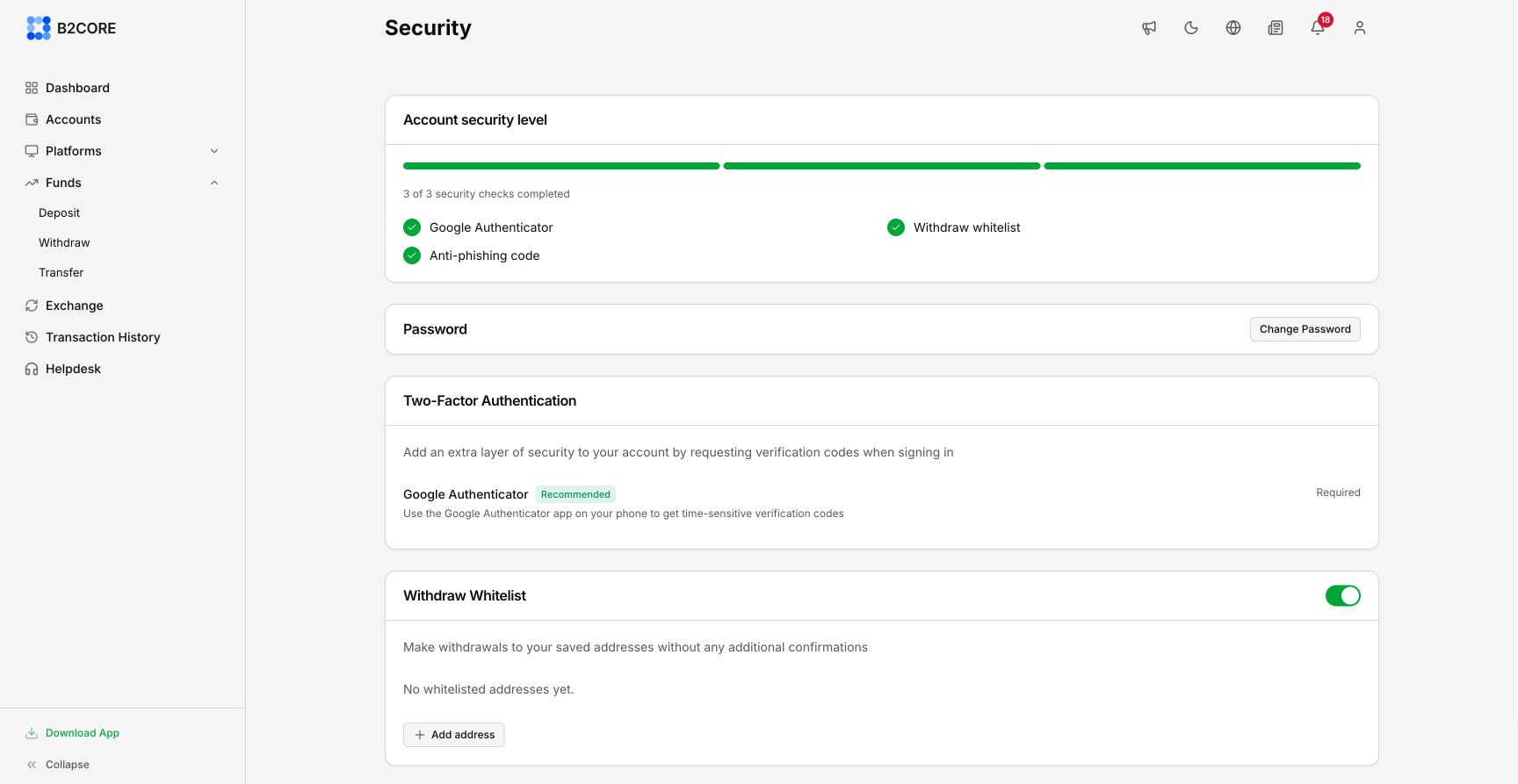Collapse the sidebar via Collapse label
The height and width of the screenshot is (784, 1518).
pyautogui.click(x=68, y=765)
